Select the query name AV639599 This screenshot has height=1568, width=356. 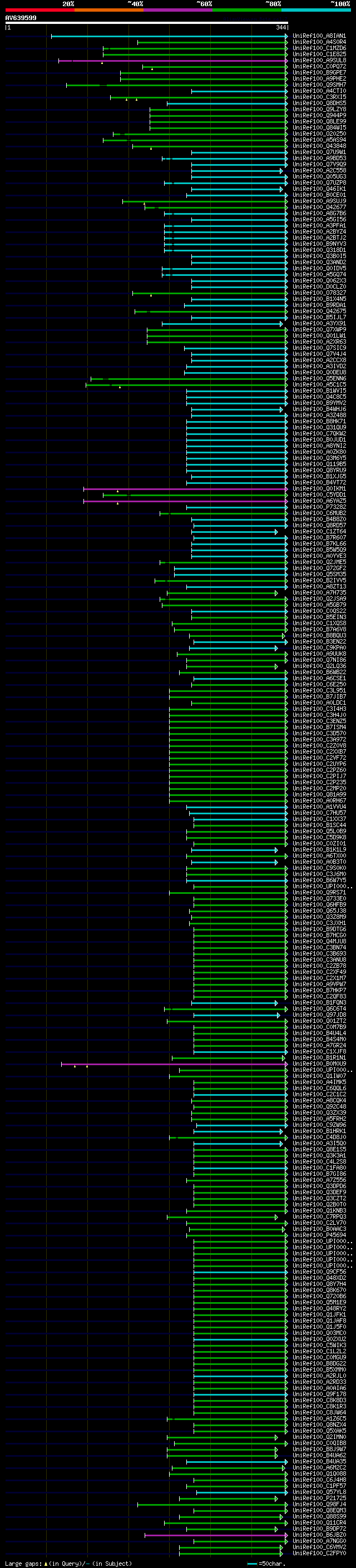(21, 18)
